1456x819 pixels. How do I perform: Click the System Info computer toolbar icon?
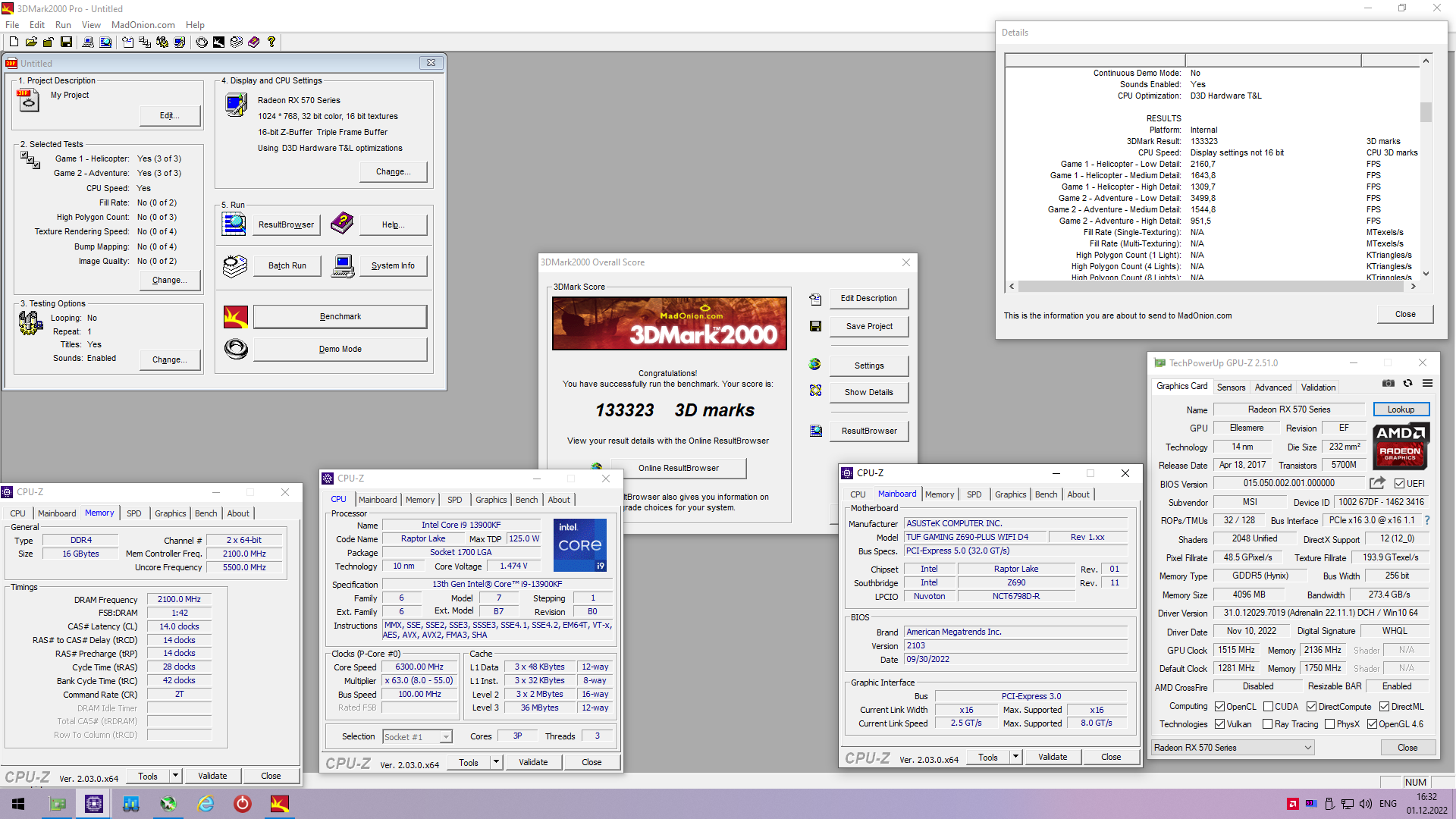click(88, 42)
